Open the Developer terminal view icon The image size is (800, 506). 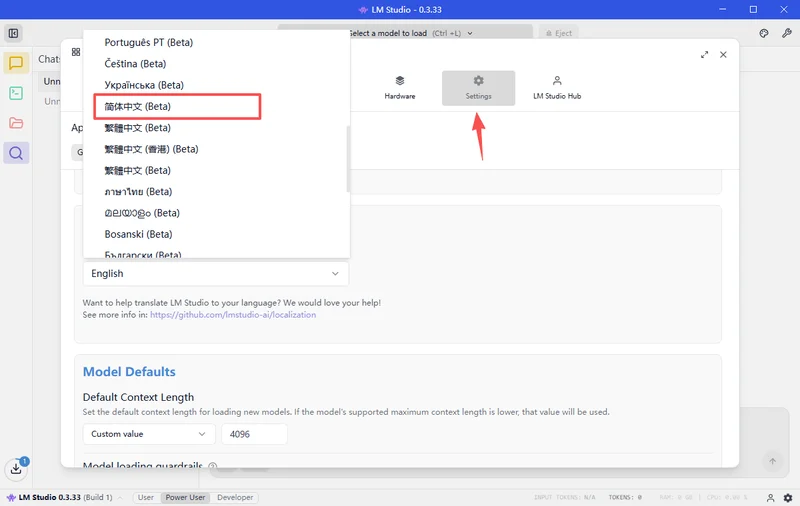pyautogui.click(x=16, y=93)
